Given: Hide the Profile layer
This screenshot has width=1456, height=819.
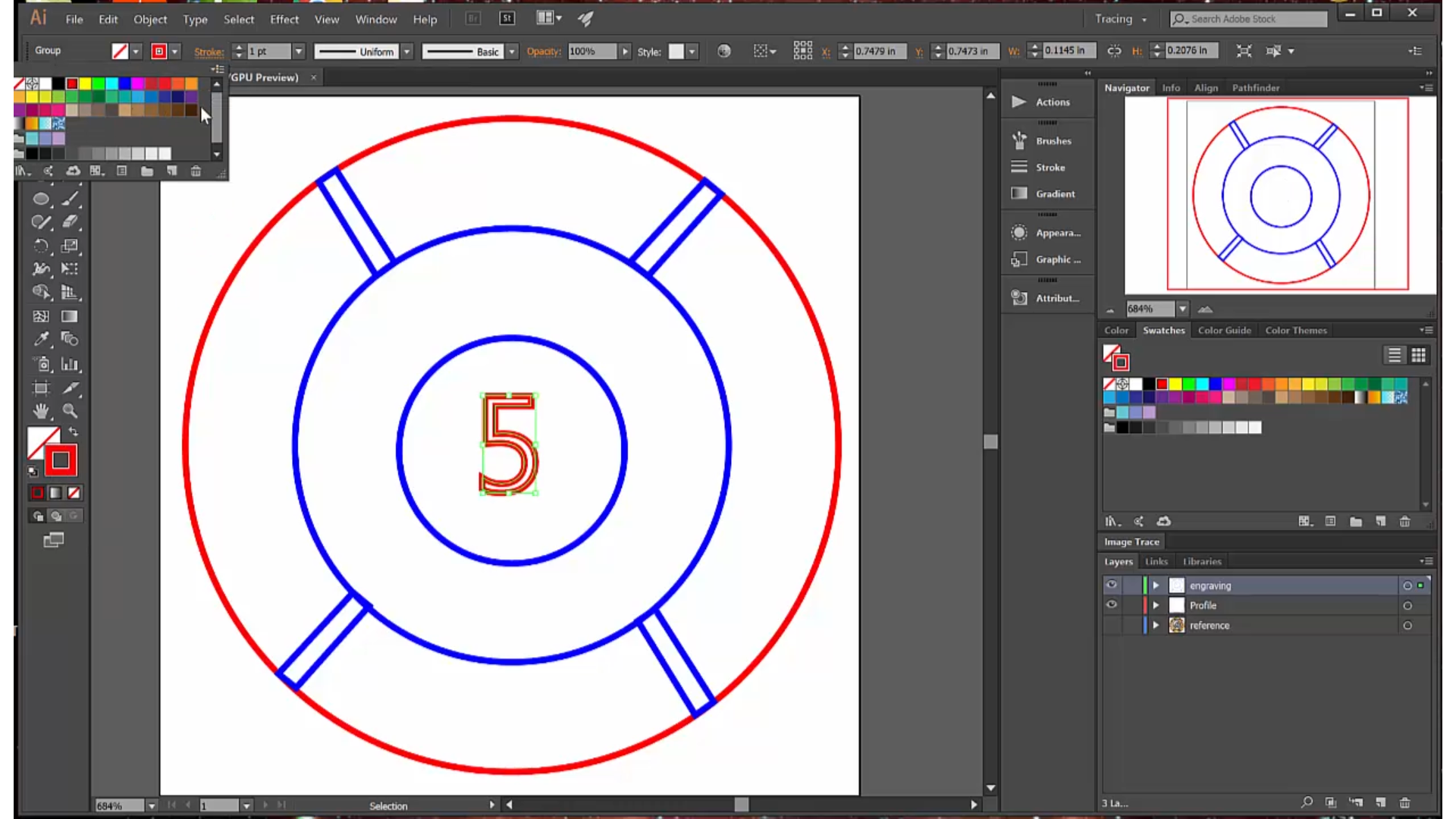Looking at the screenshot, I should coord(1112,604).
